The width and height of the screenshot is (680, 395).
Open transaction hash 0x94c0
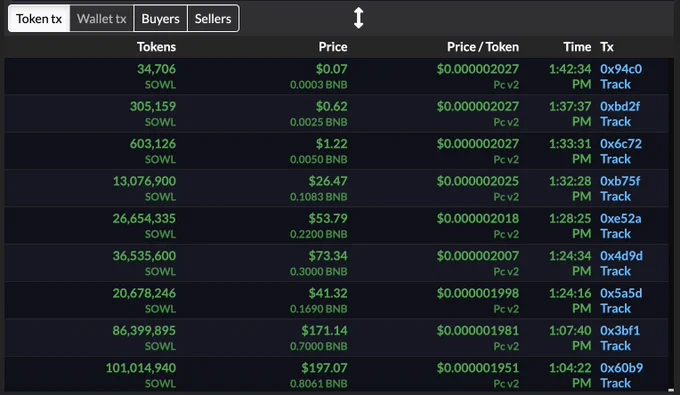[621, 69]
